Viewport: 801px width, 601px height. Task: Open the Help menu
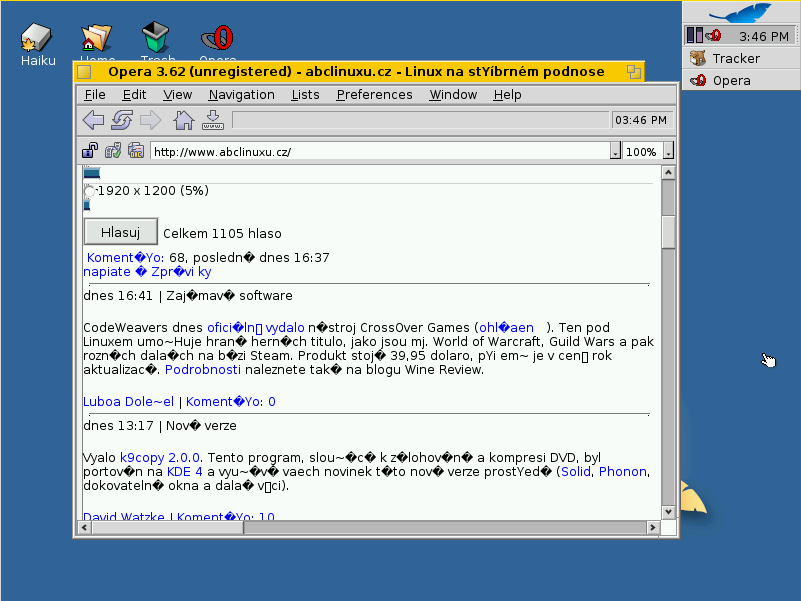click(507, 95)
